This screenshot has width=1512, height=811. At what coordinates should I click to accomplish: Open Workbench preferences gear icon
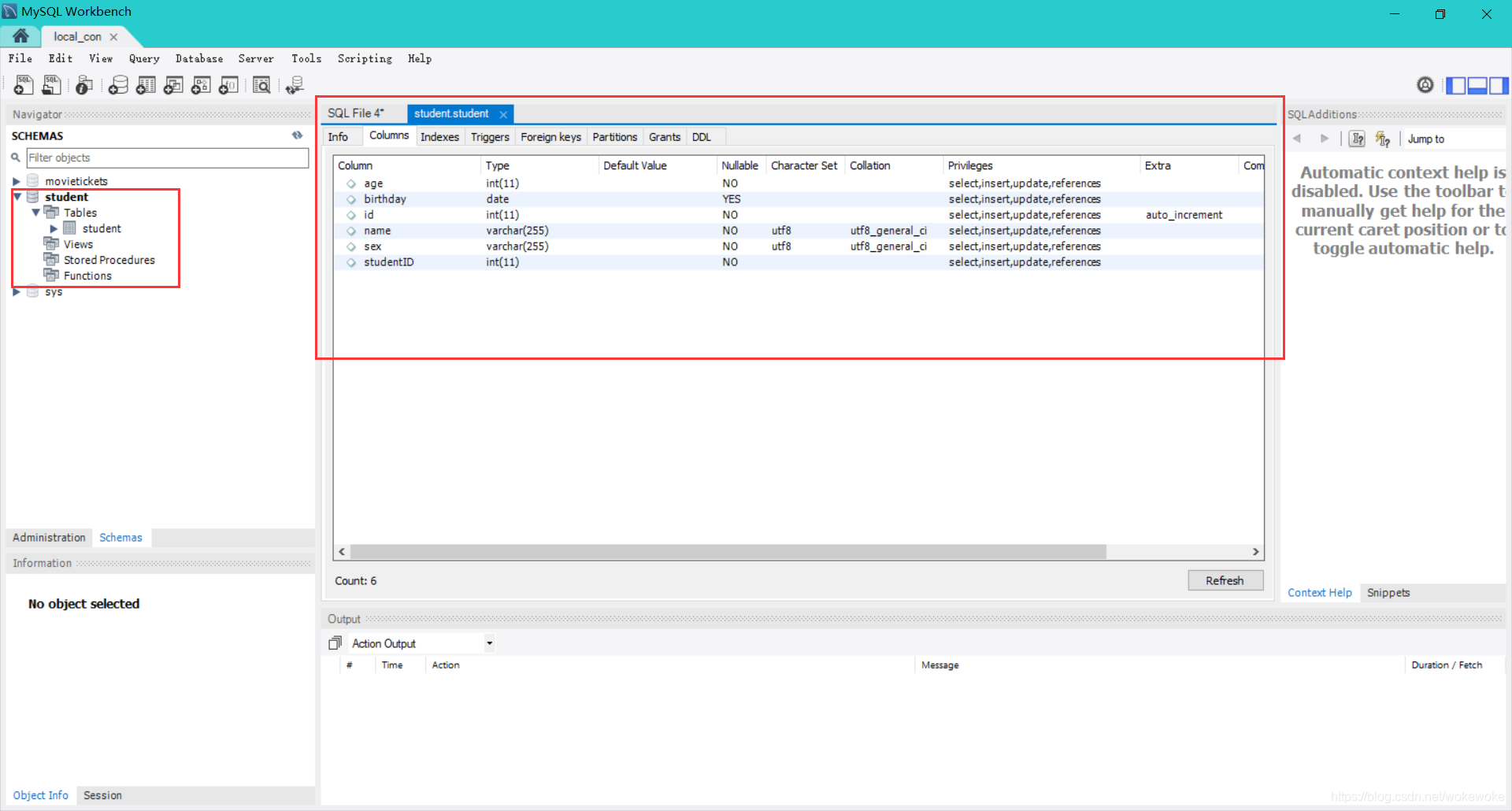point(1425,85)
